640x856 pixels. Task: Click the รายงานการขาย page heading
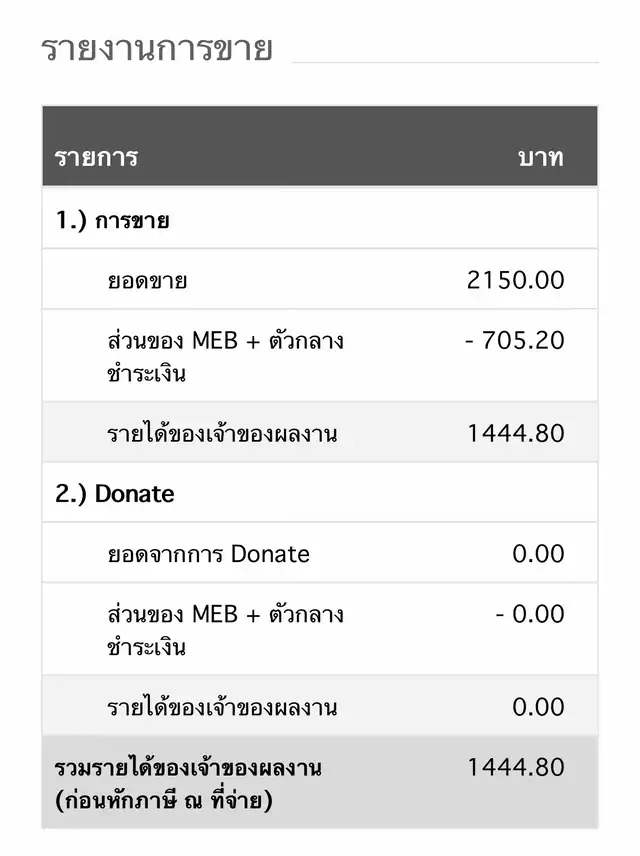157,48
